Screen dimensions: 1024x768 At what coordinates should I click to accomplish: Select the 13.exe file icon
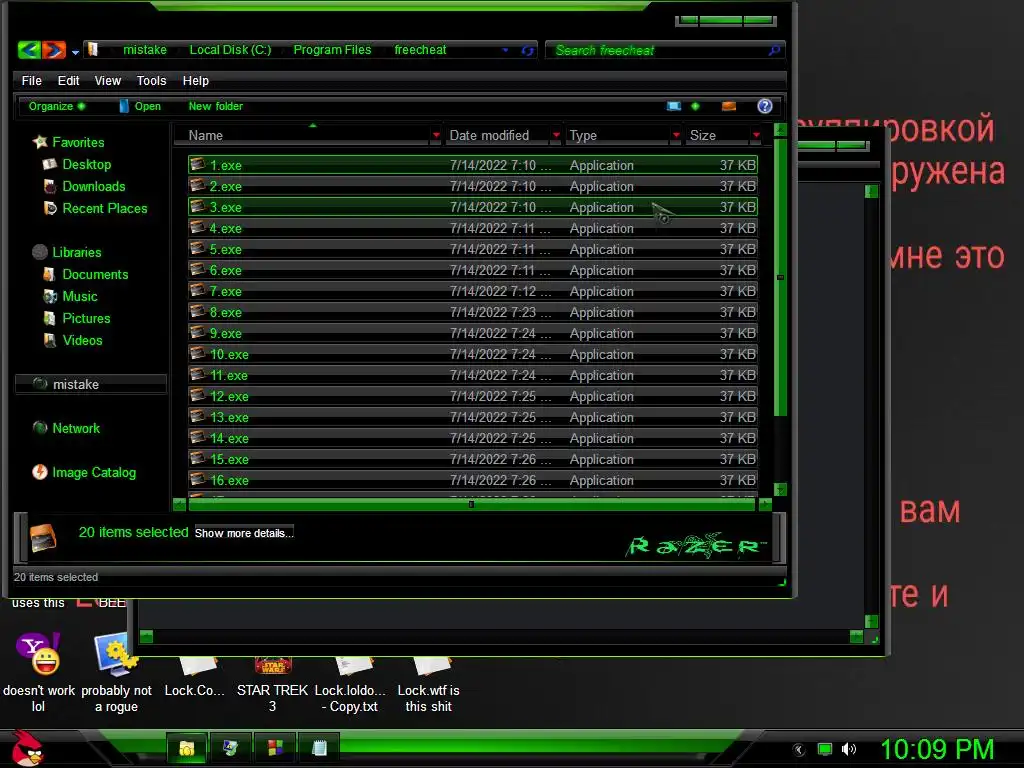[198, 416]
